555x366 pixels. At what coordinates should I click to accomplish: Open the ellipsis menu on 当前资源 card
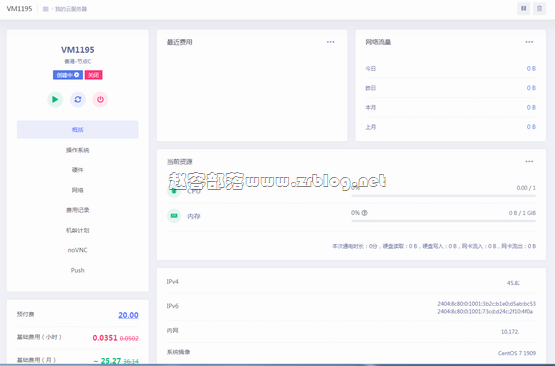529,161
